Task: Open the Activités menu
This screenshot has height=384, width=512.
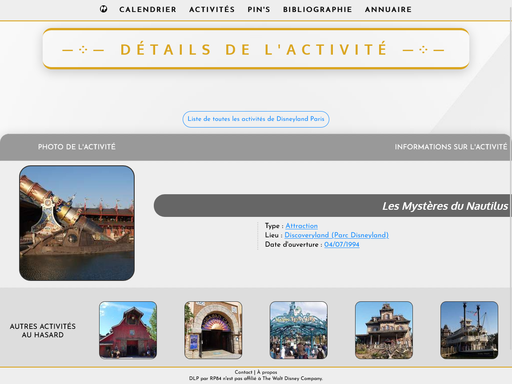Action: (212, 9)
